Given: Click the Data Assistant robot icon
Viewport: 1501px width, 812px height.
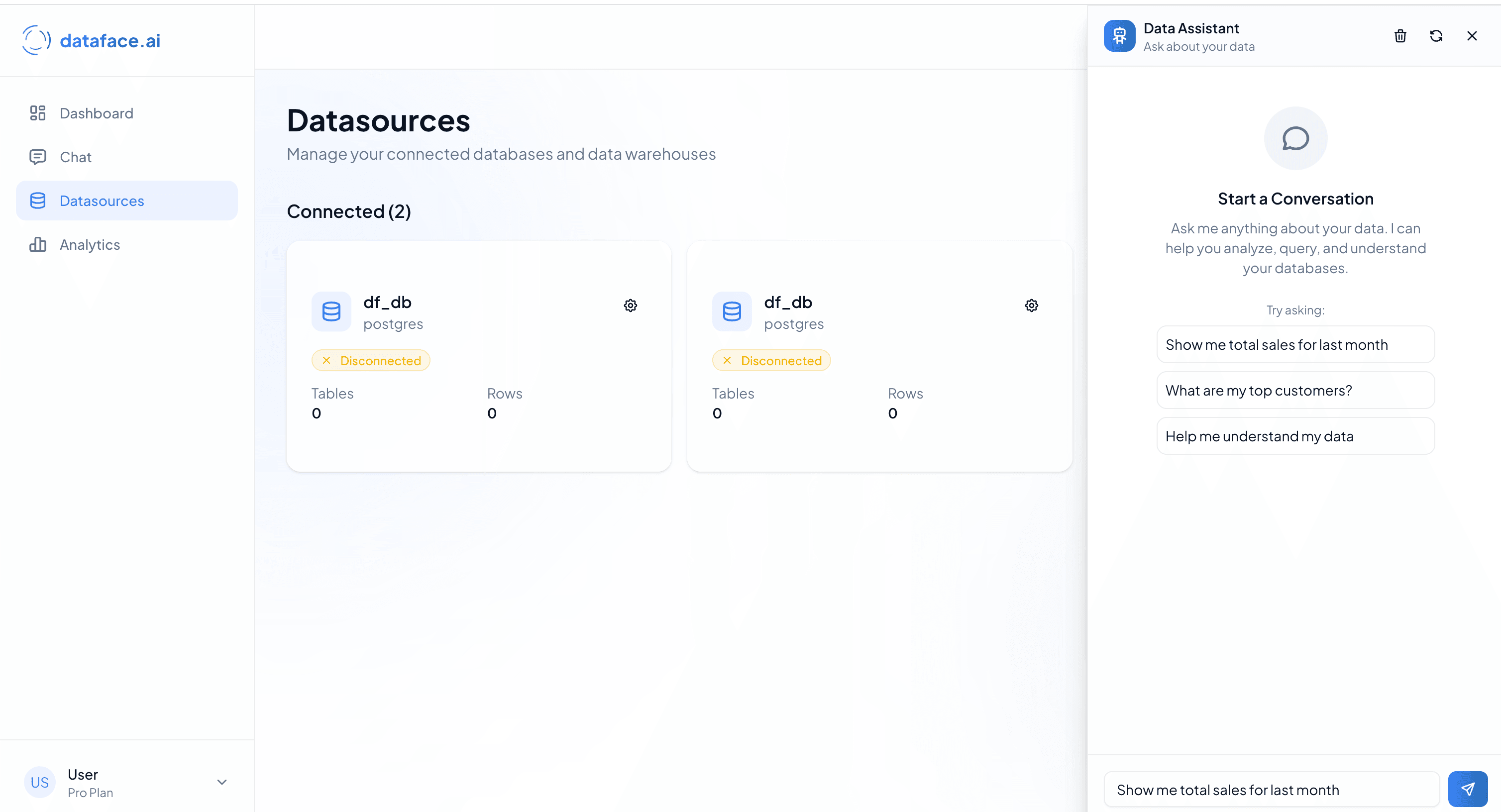Looking at the screenshot, I should click(1119, 36).
